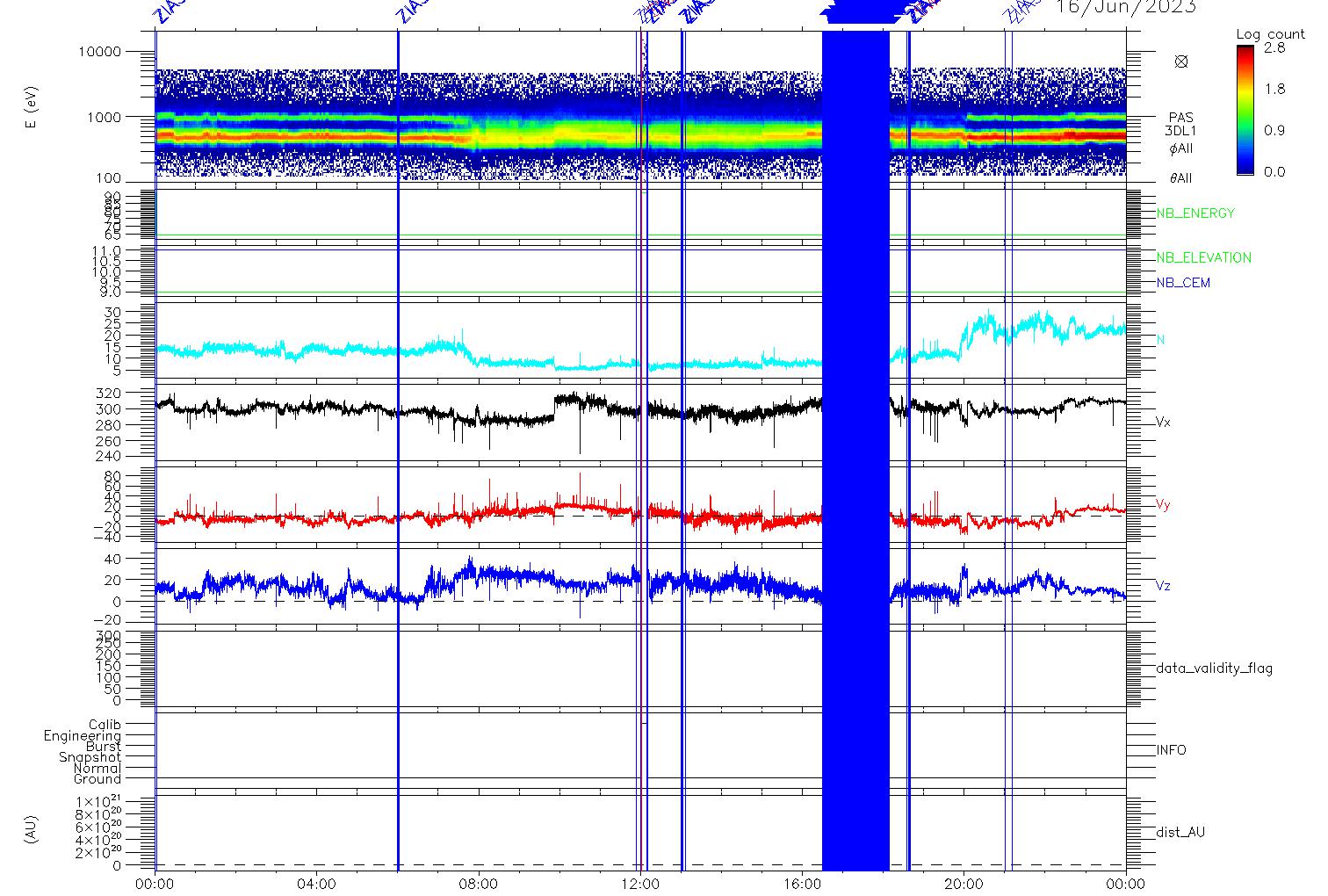
Task: Click the Normal mode label
Action: [x=97, y=769]
